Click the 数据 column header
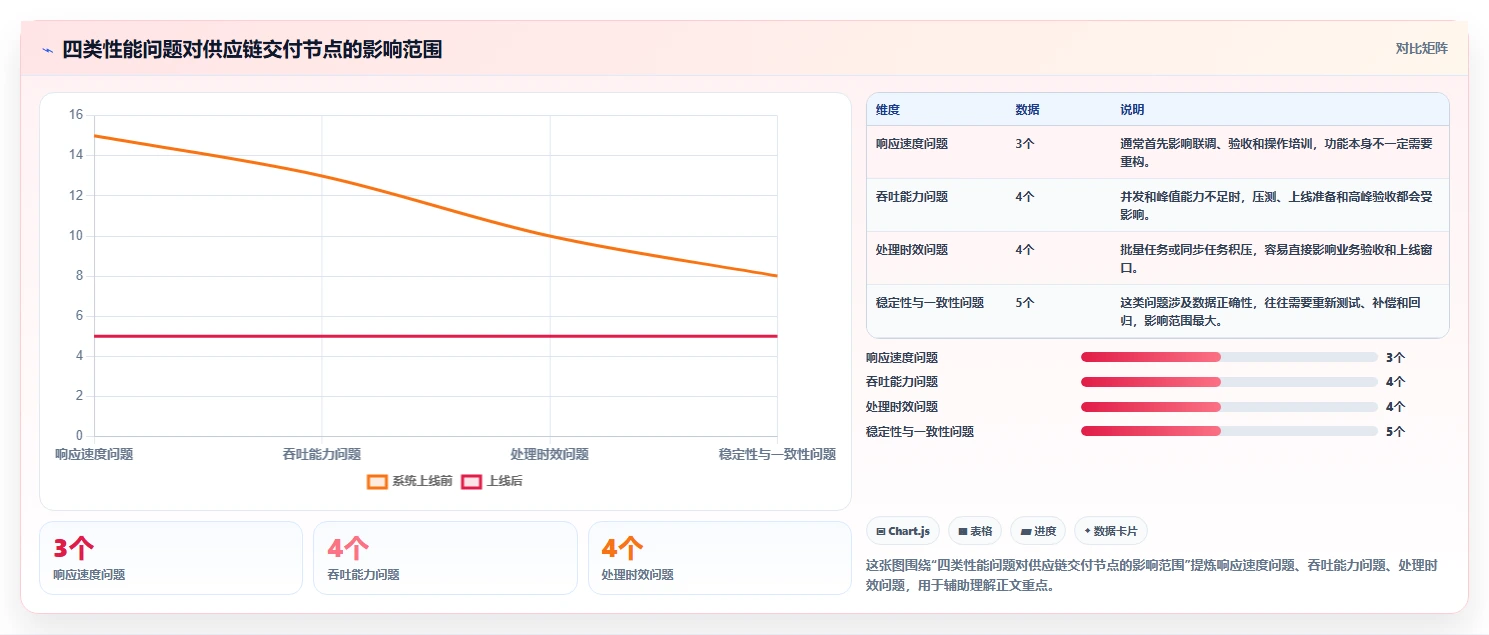The height and width of the screenshot is (635, 1489). click(1027, 109)
